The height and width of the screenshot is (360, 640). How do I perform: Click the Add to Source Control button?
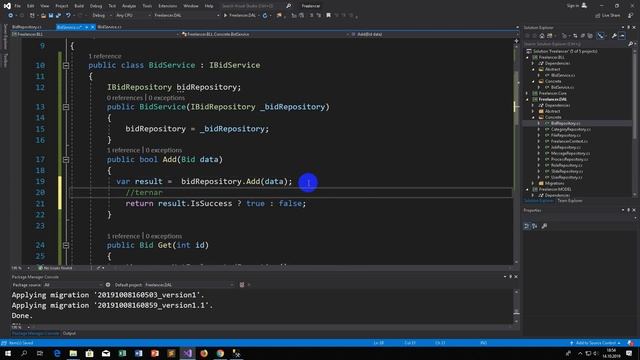596,343
